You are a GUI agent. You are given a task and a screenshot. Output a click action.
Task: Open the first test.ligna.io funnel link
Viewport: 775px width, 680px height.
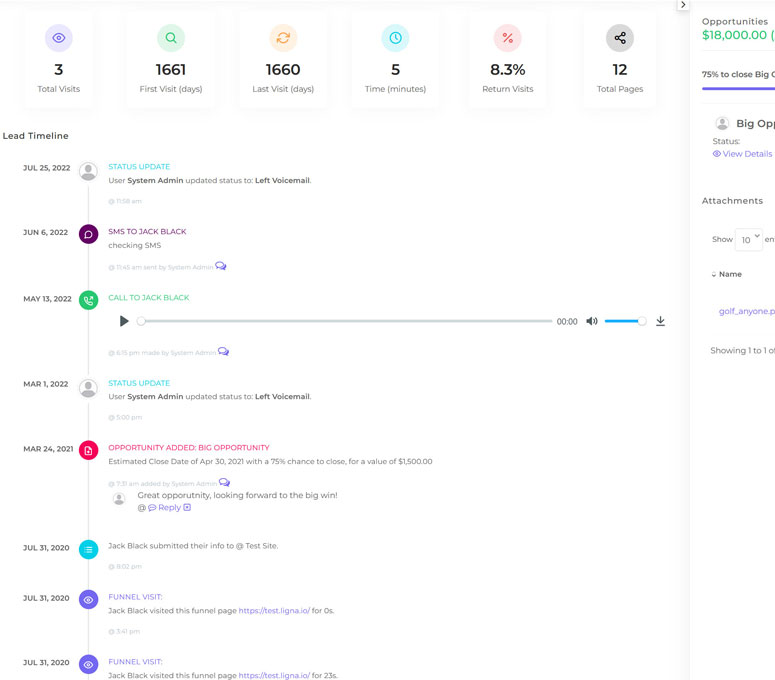(x=274, y=610)
